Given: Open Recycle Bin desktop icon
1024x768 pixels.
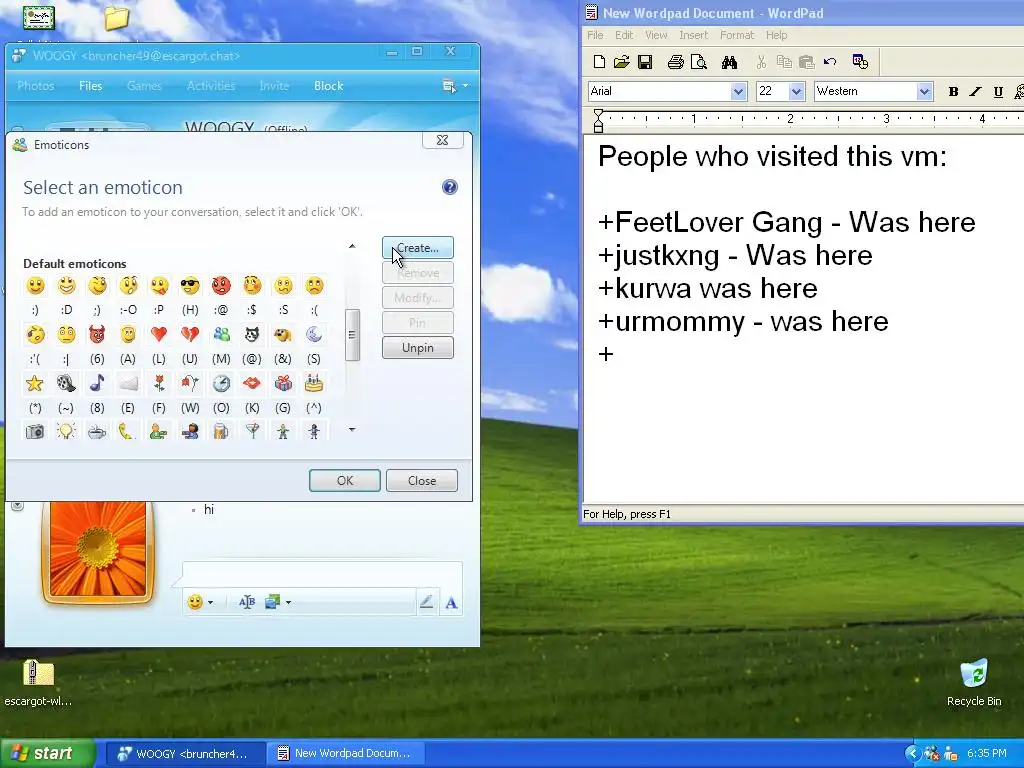Looking at the screenshot, I should pyautogui.click(x=974, y=682).
